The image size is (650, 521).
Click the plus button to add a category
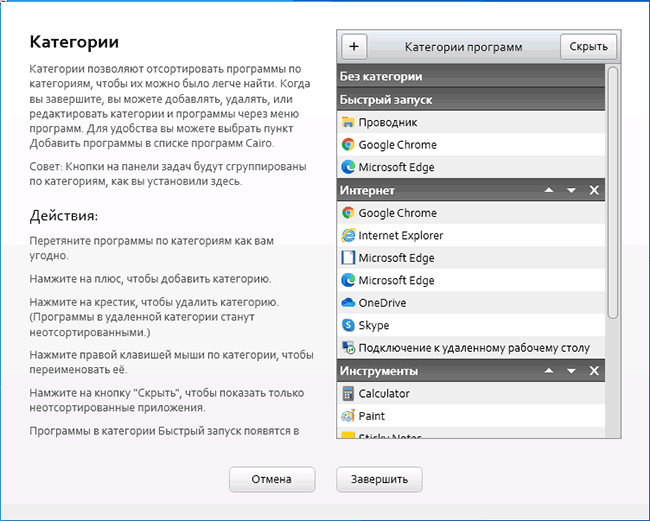click(x=354, y=46)
